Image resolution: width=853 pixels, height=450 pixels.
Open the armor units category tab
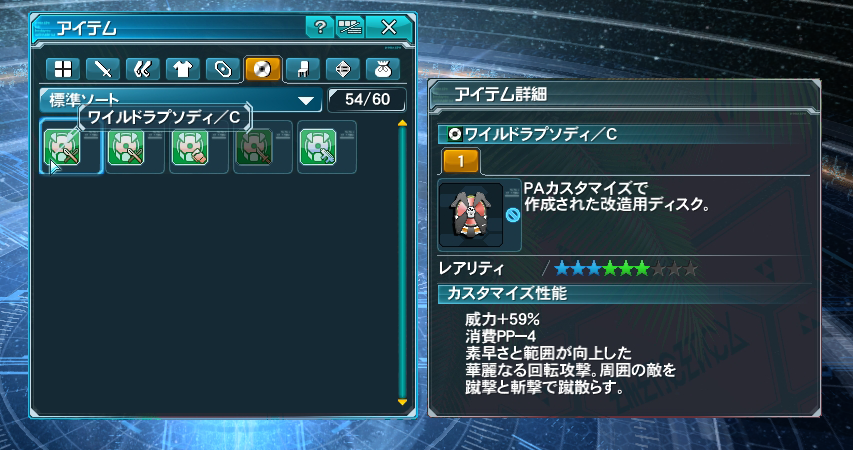tap(143, 70)
